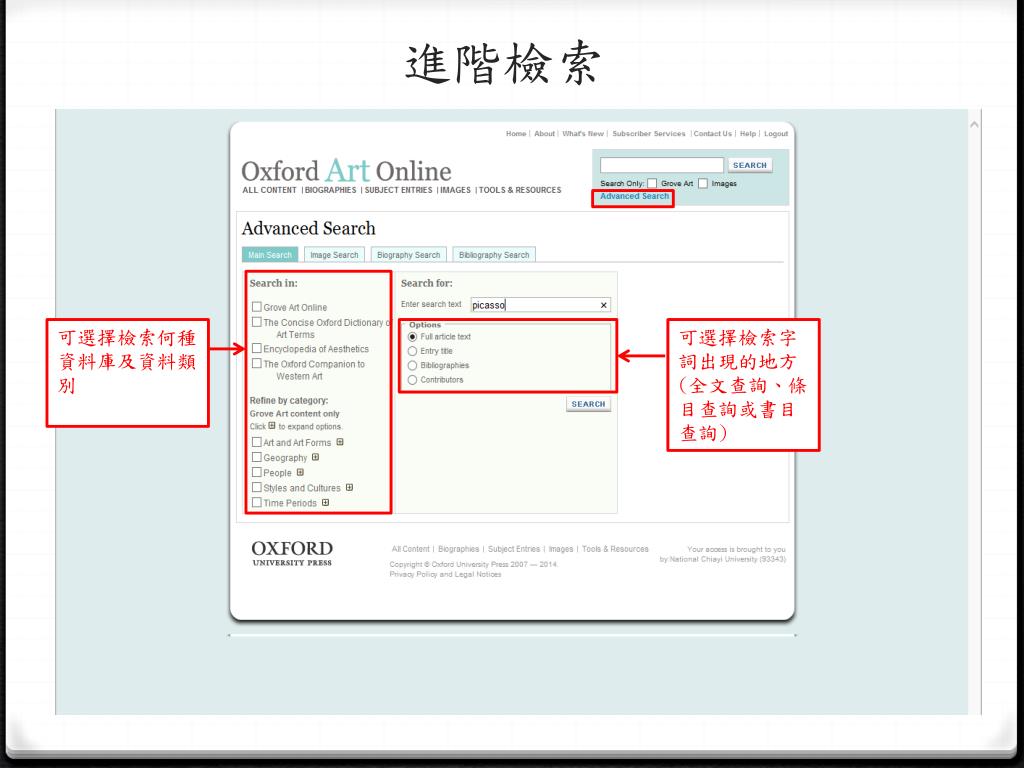Click the Oxford University Press logo
Screen dimensions: 1024x768
pyautogui.click(x=292, y=552)
